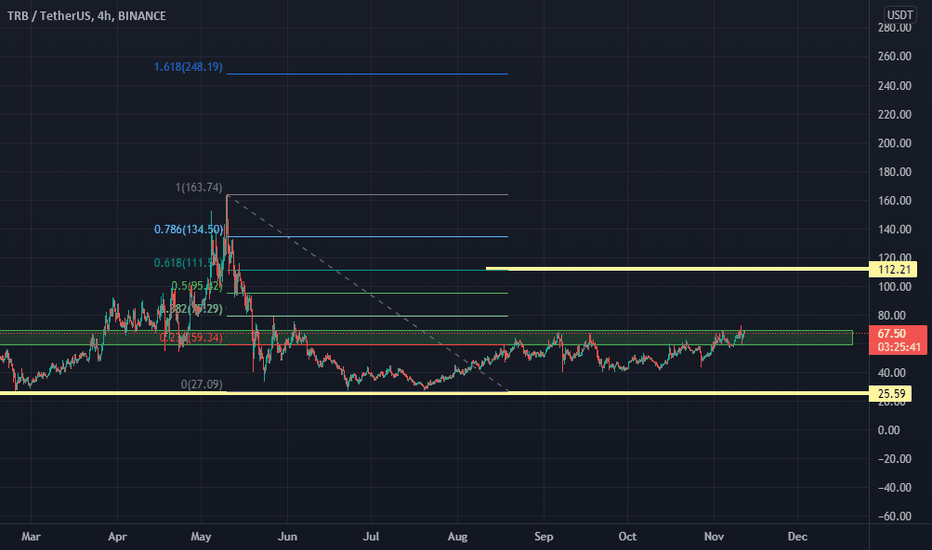Click 180.00 on the price axis
932x550 pixels.
(x=894, y=172)
